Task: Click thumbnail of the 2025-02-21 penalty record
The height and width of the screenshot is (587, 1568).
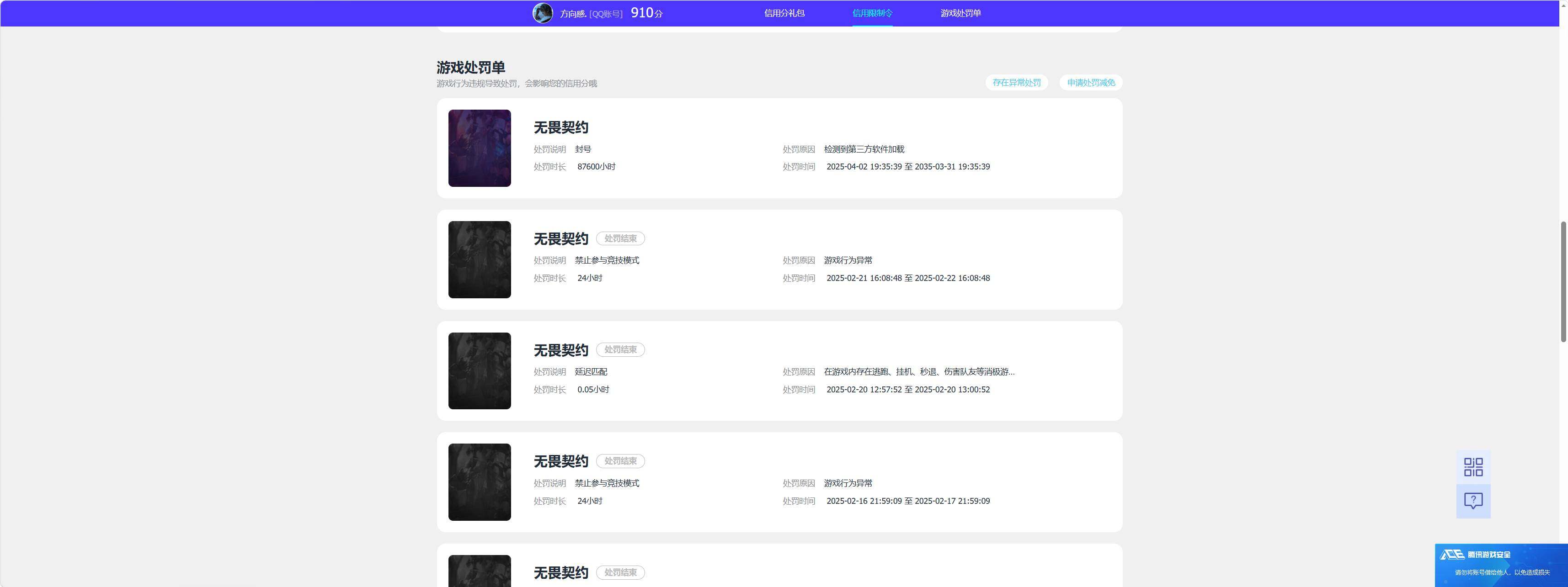Action: coord(480,260)
